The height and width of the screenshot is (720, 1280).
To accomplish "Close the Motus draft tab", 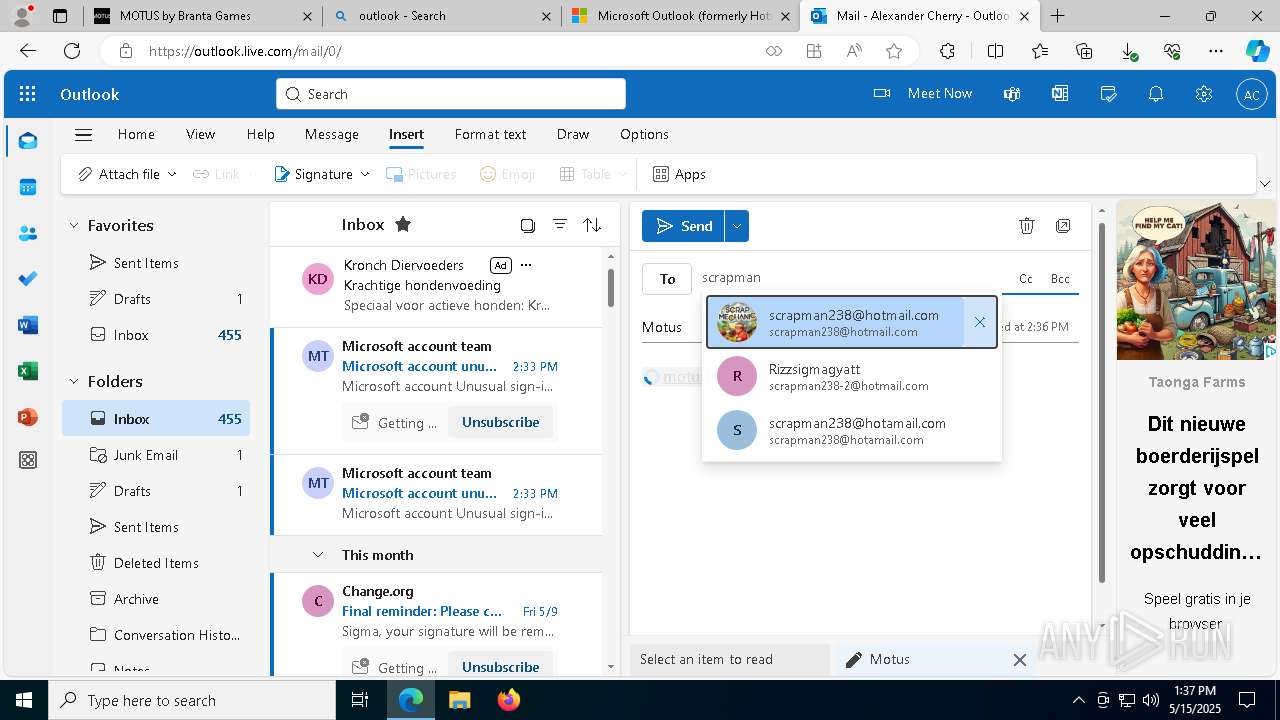I will click(1019, 660).
